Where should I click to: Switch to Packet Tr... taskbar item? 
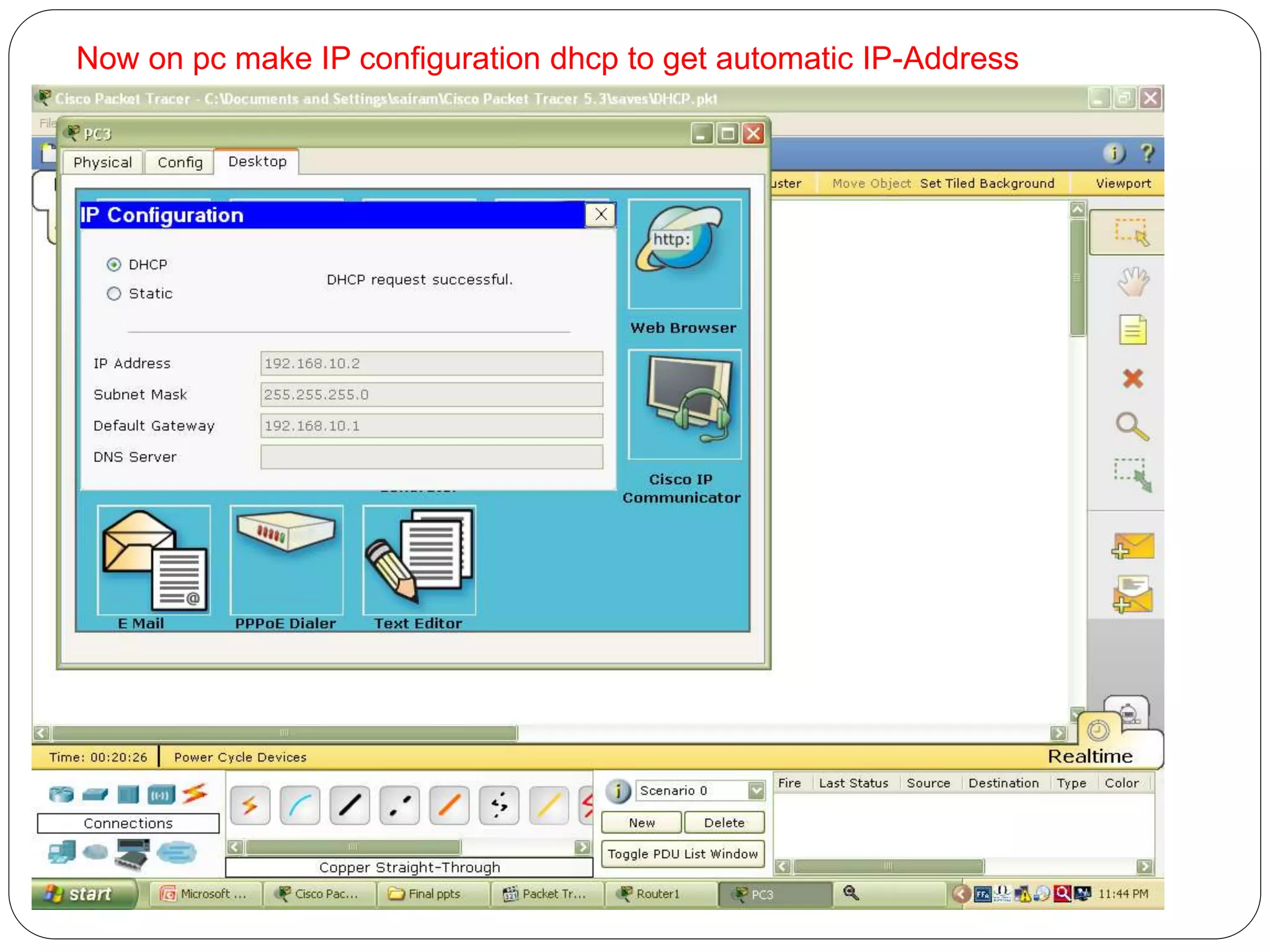point(546,894)
